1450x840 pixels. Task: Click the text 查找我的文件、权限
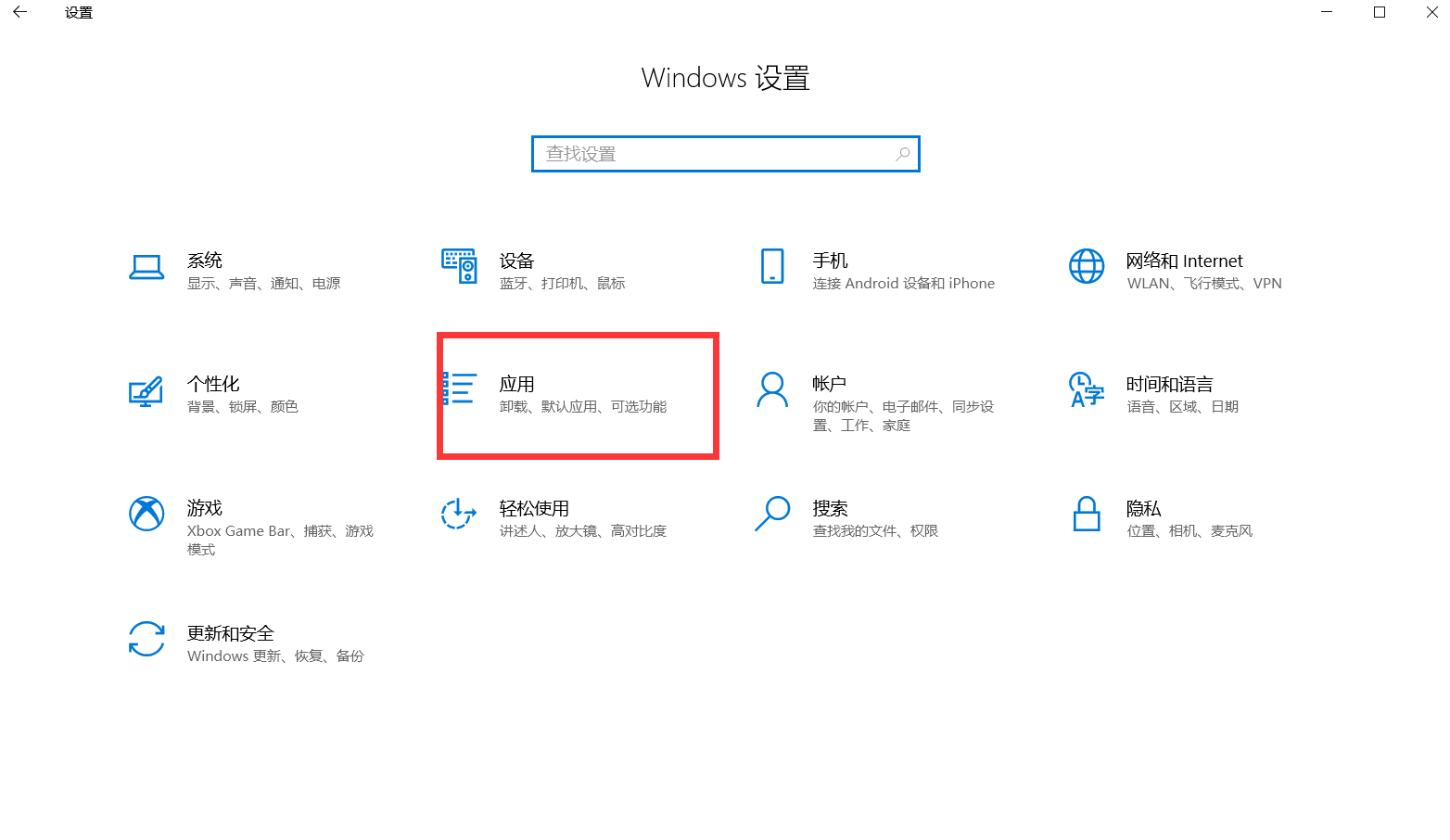click(875, 531)
